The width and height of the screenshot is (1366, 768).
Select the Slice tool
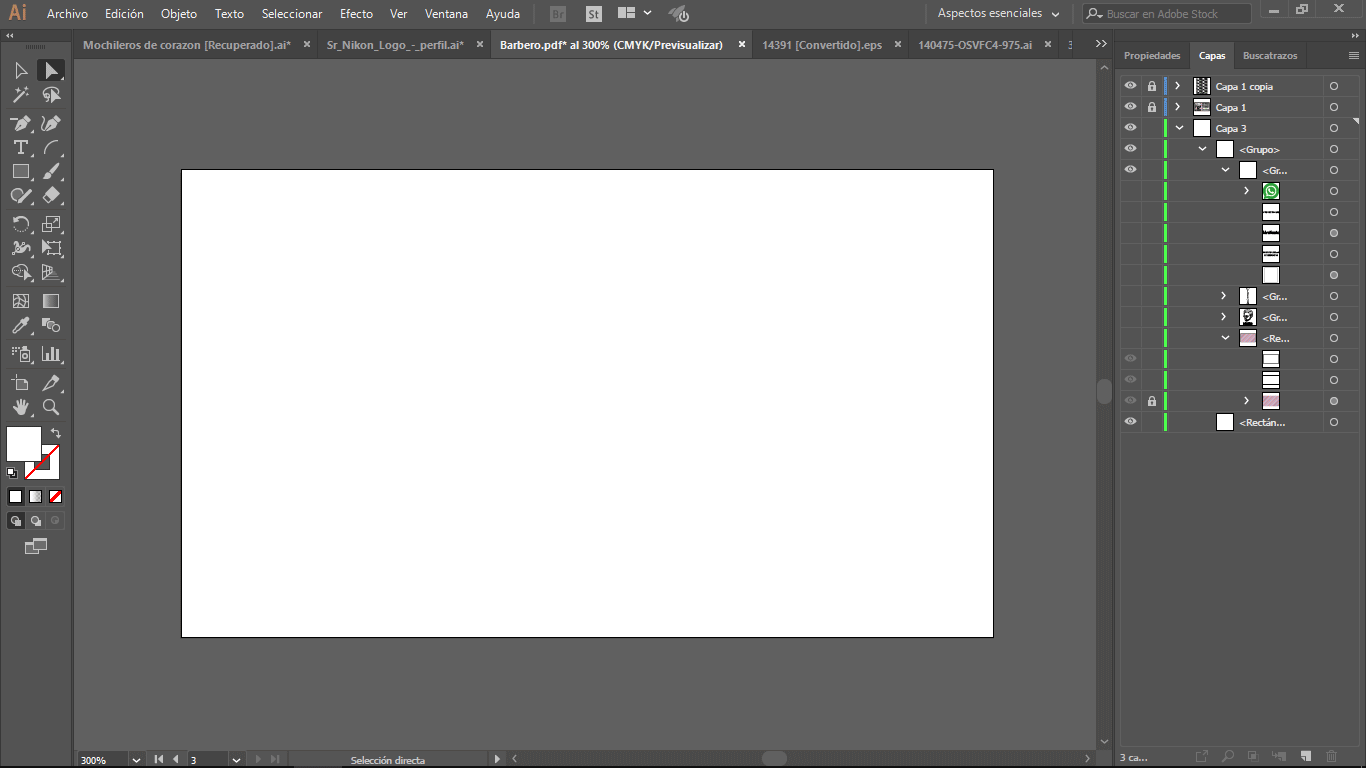[x=51, y=383]
